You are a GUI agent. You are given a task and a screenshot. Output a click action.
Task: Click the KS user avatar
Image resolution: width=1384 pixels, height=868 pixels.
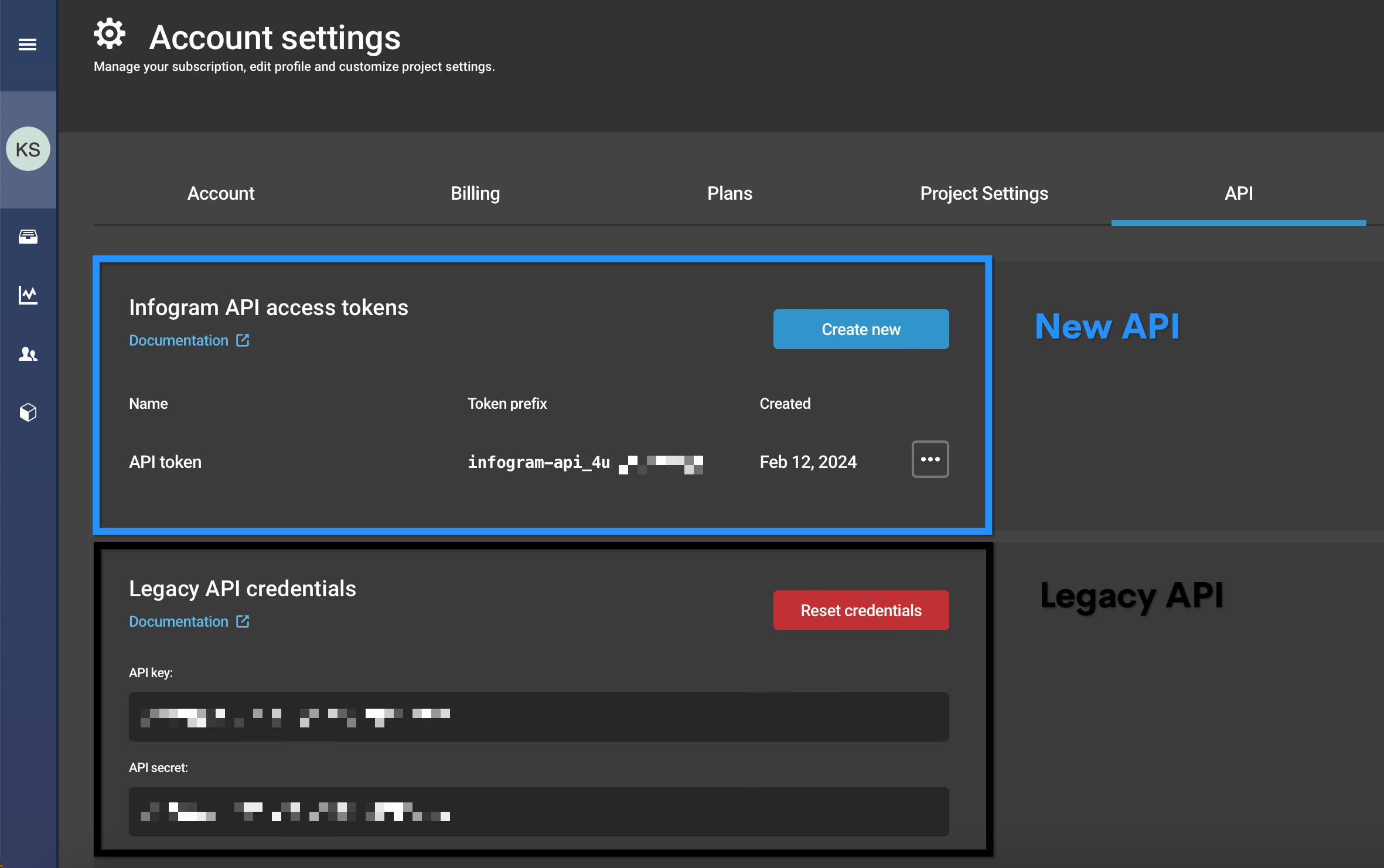28,149
